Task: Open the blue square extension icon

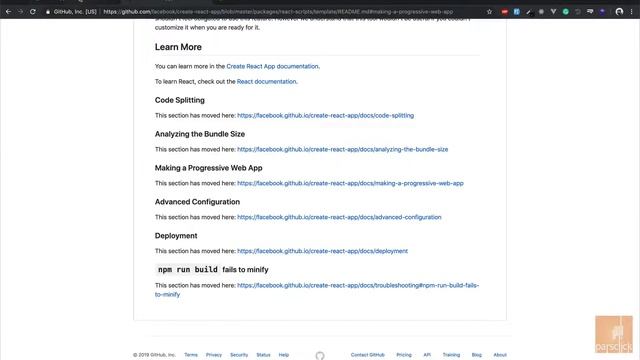Action: [x=517, y=12]
